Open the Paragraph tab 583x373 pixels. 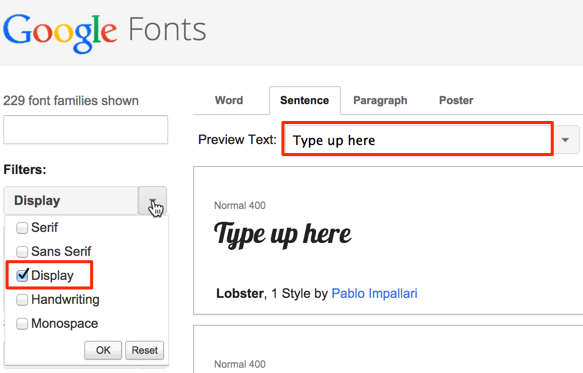(380, 100)
